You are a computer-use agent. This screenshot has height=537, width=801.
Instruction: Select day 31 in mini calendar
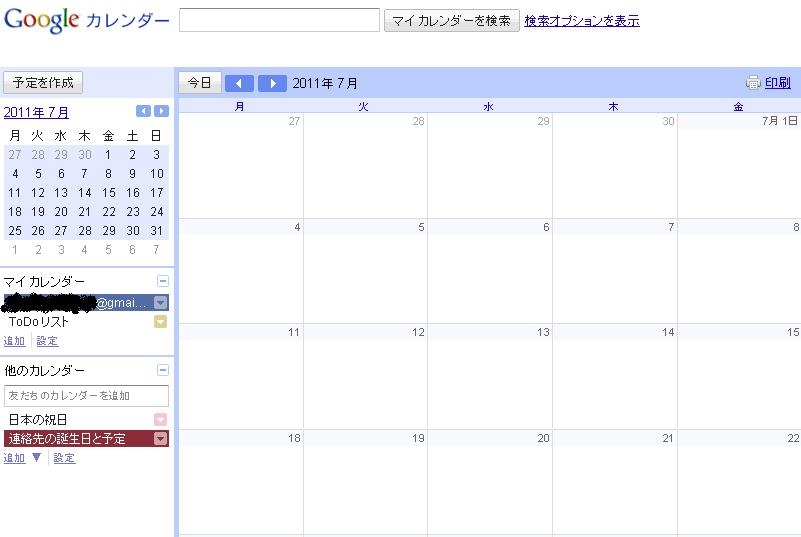pos(156,230)
